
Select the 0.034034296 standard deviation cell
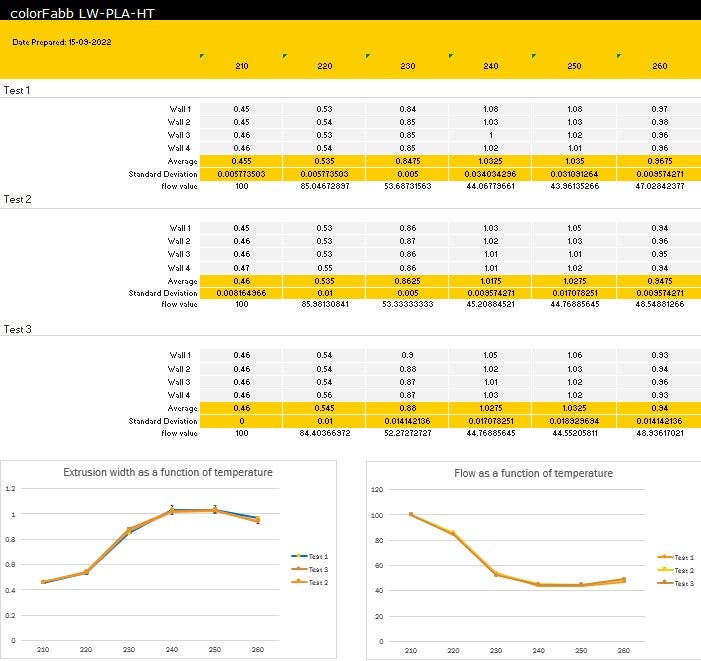[490, 174]
